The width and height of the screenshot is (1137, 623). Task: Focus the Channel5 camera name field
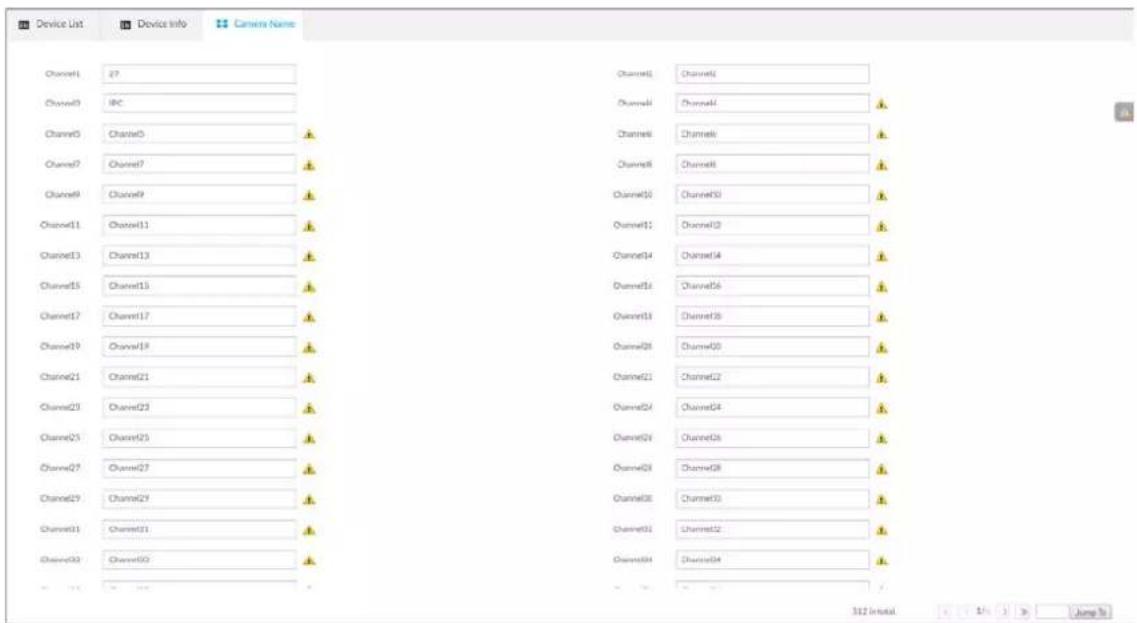(199, 133)
